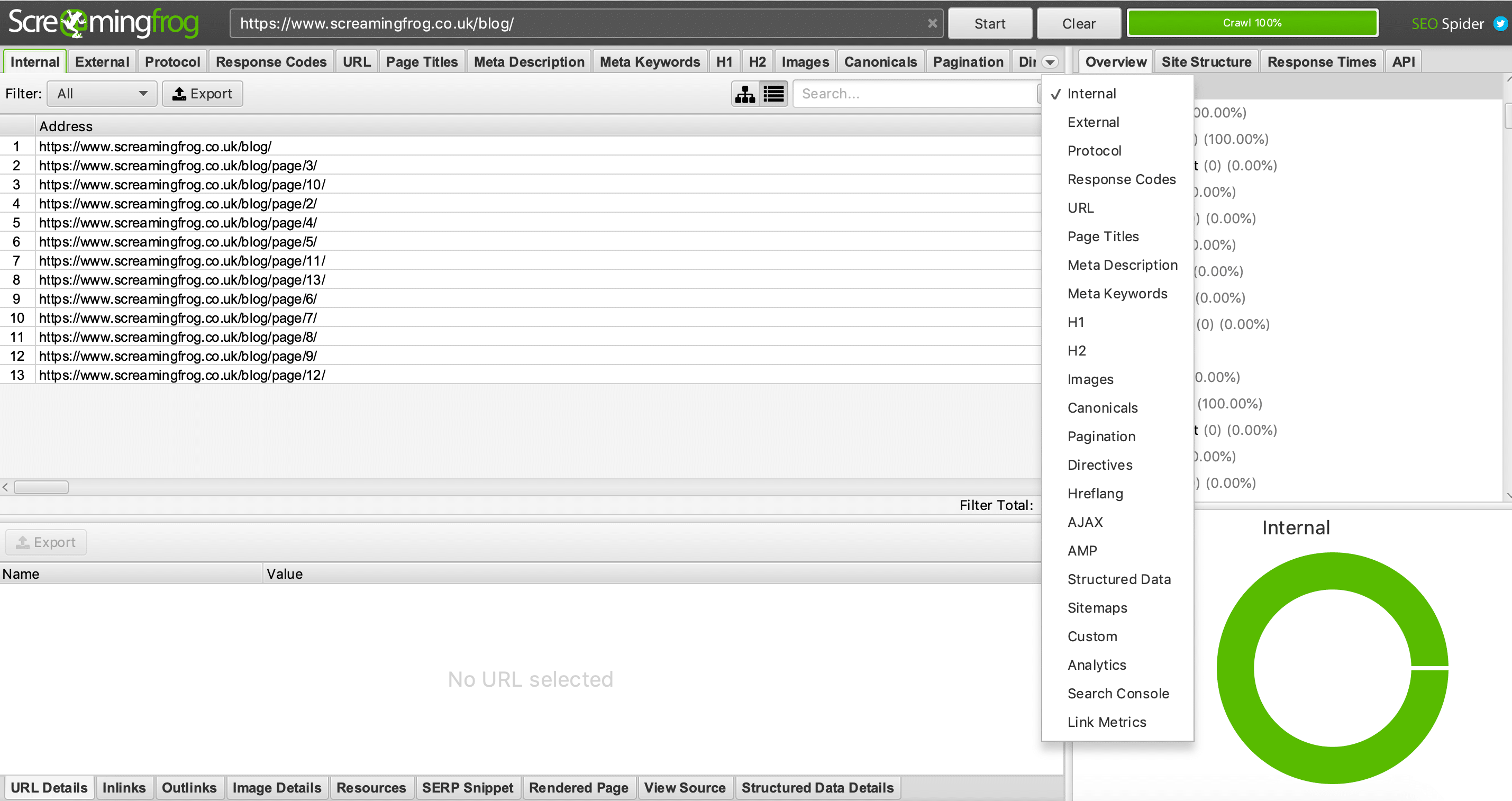Viewport: 1512px width, 801px height.
Task: Switch to list view icon
Action: (x=774, y=94)
